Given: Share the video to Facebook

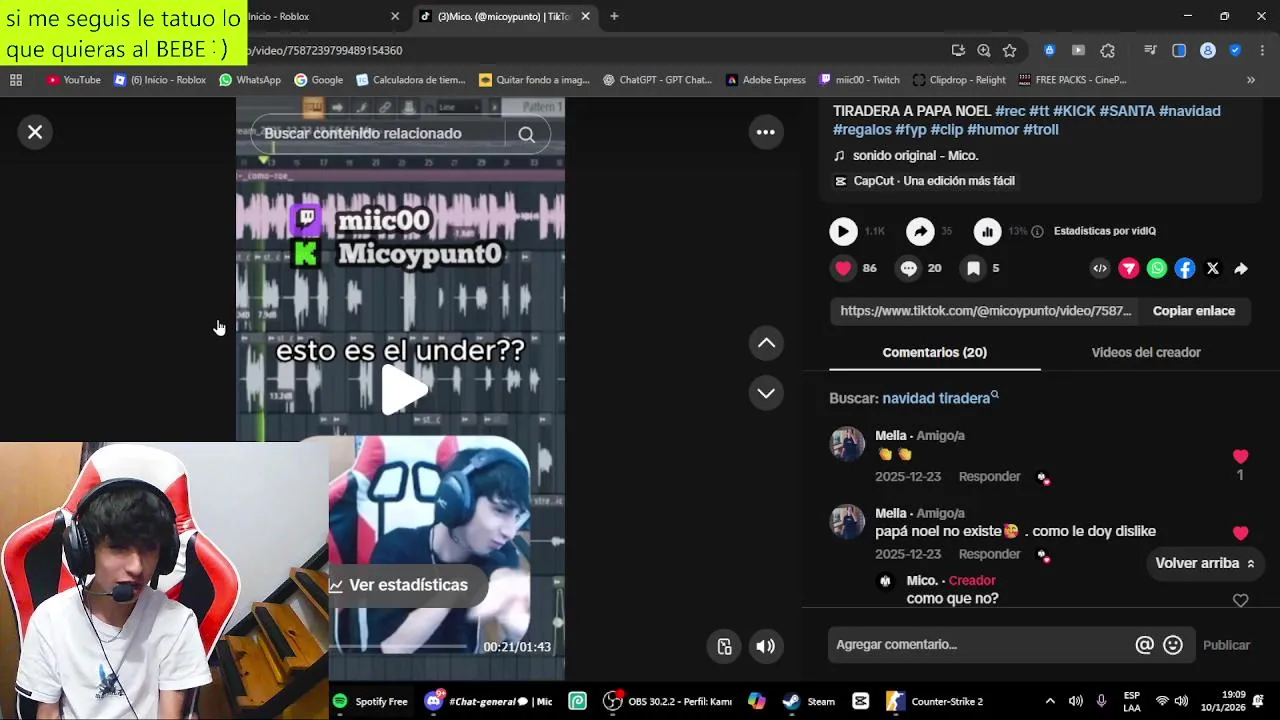Looking at the screenshot, I should (1185, 268).
